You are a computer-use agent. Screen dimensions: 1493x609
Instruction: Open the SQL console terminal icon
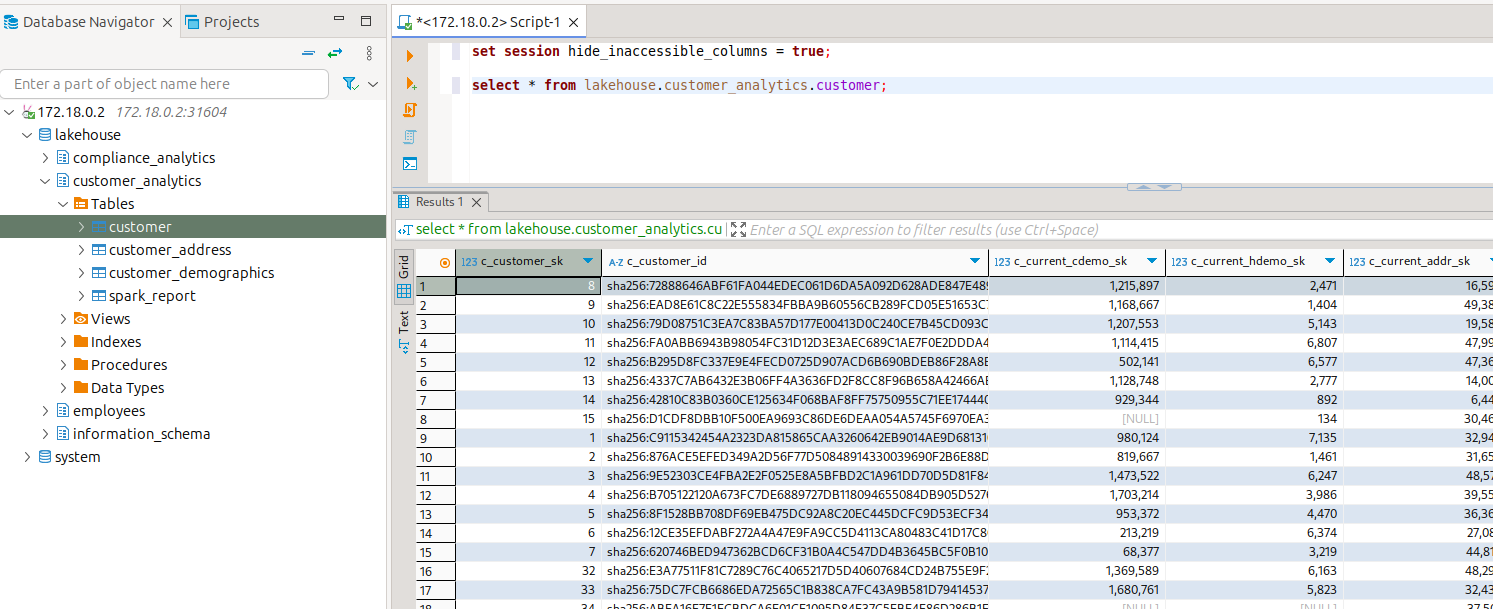410,164
